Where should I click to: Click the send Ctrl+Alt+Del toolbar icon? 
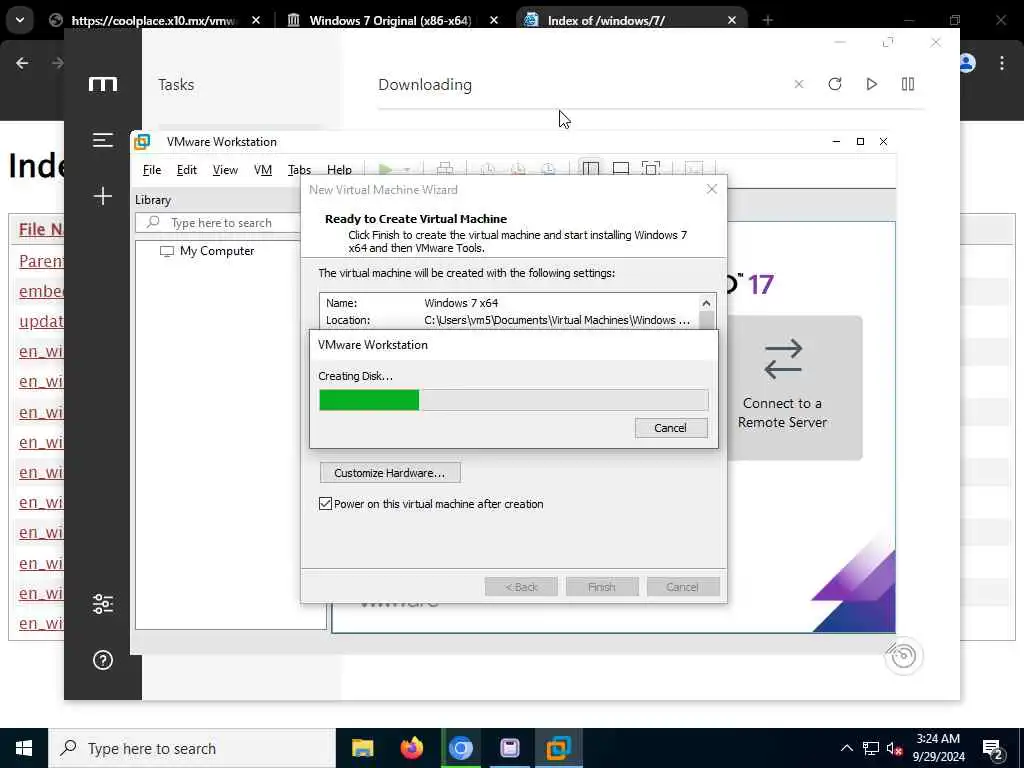coord(445,169)
